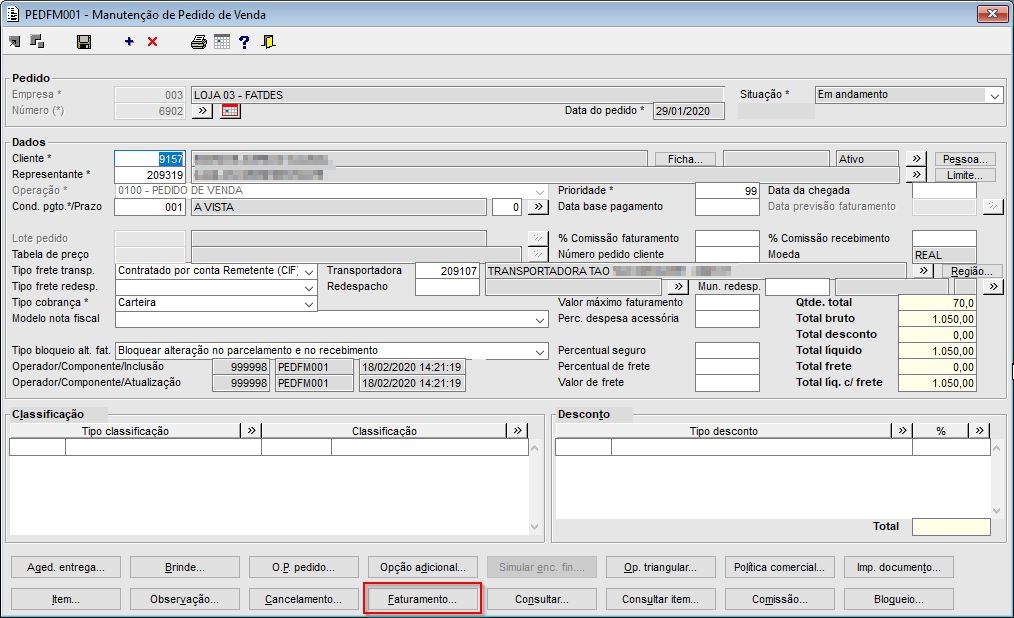Viewport: 1014px width, 618px height.
Task: Click the Valor de frete field
Action: 727,383
